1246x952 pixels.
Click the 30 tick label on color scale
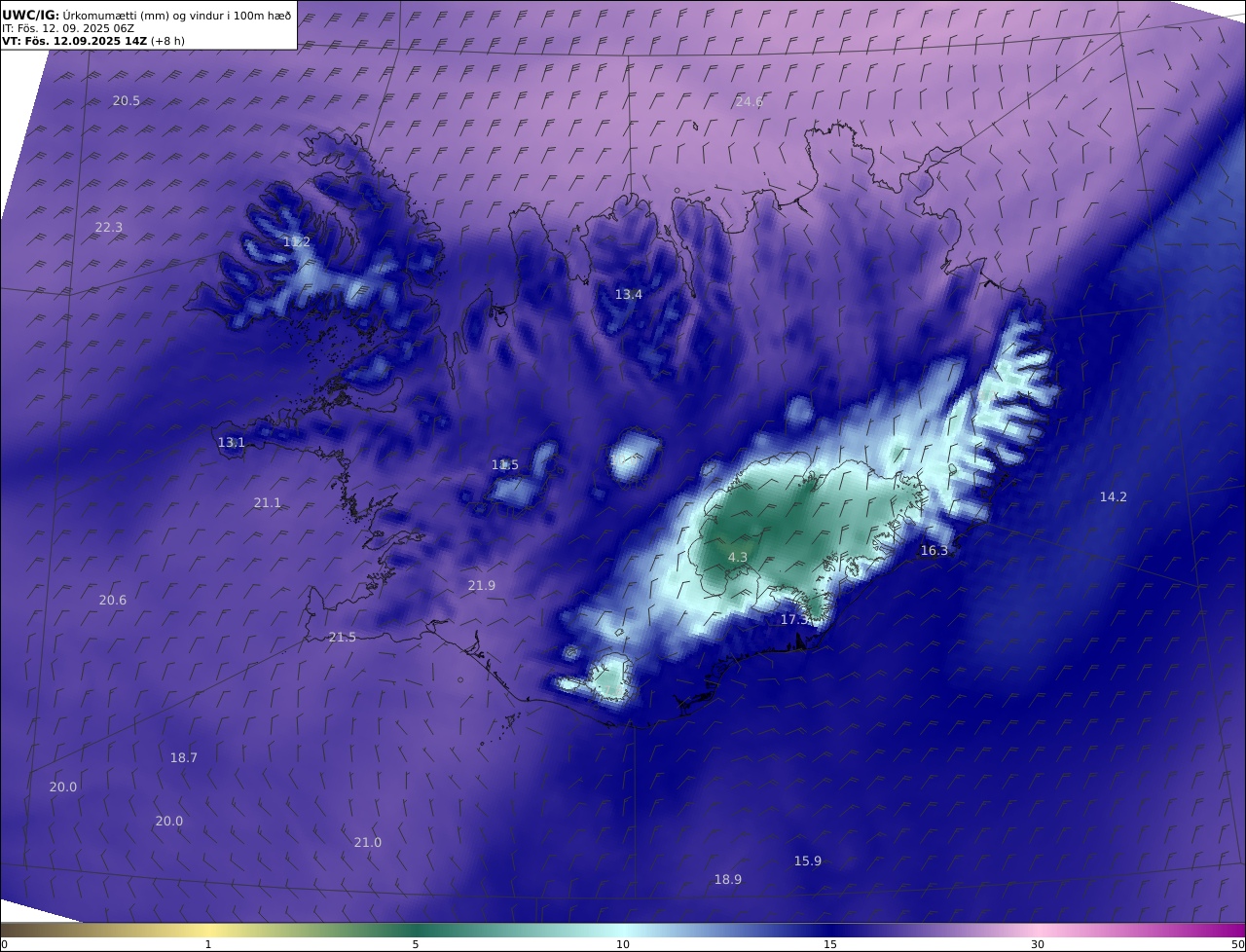click(1038, 945)
